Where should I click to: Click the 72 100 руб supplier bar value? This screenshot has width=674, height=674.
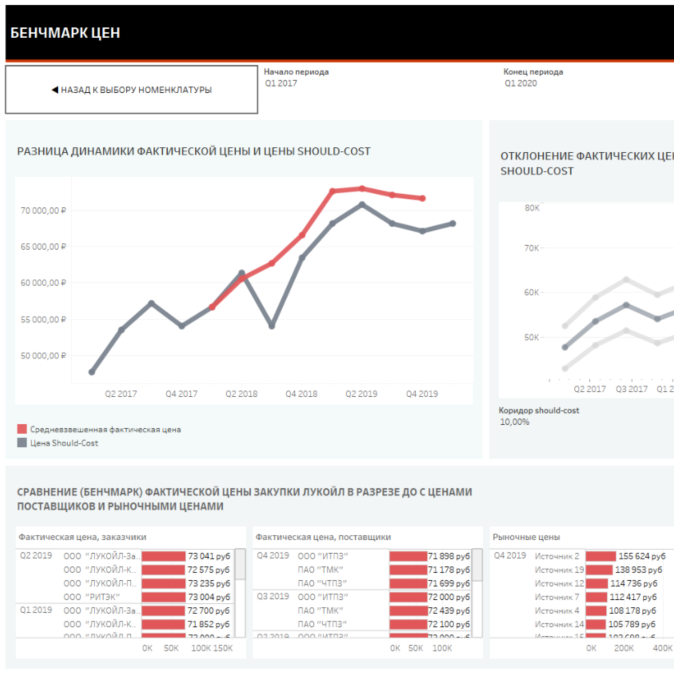449,624
